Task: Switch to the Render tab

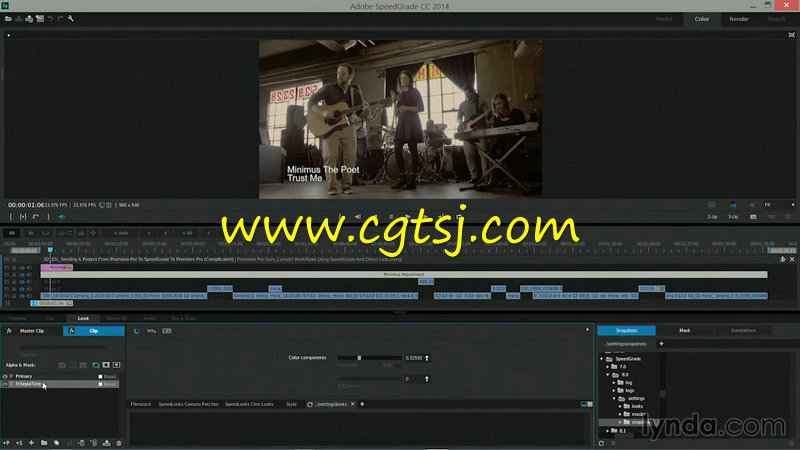Action: (739, 19)
